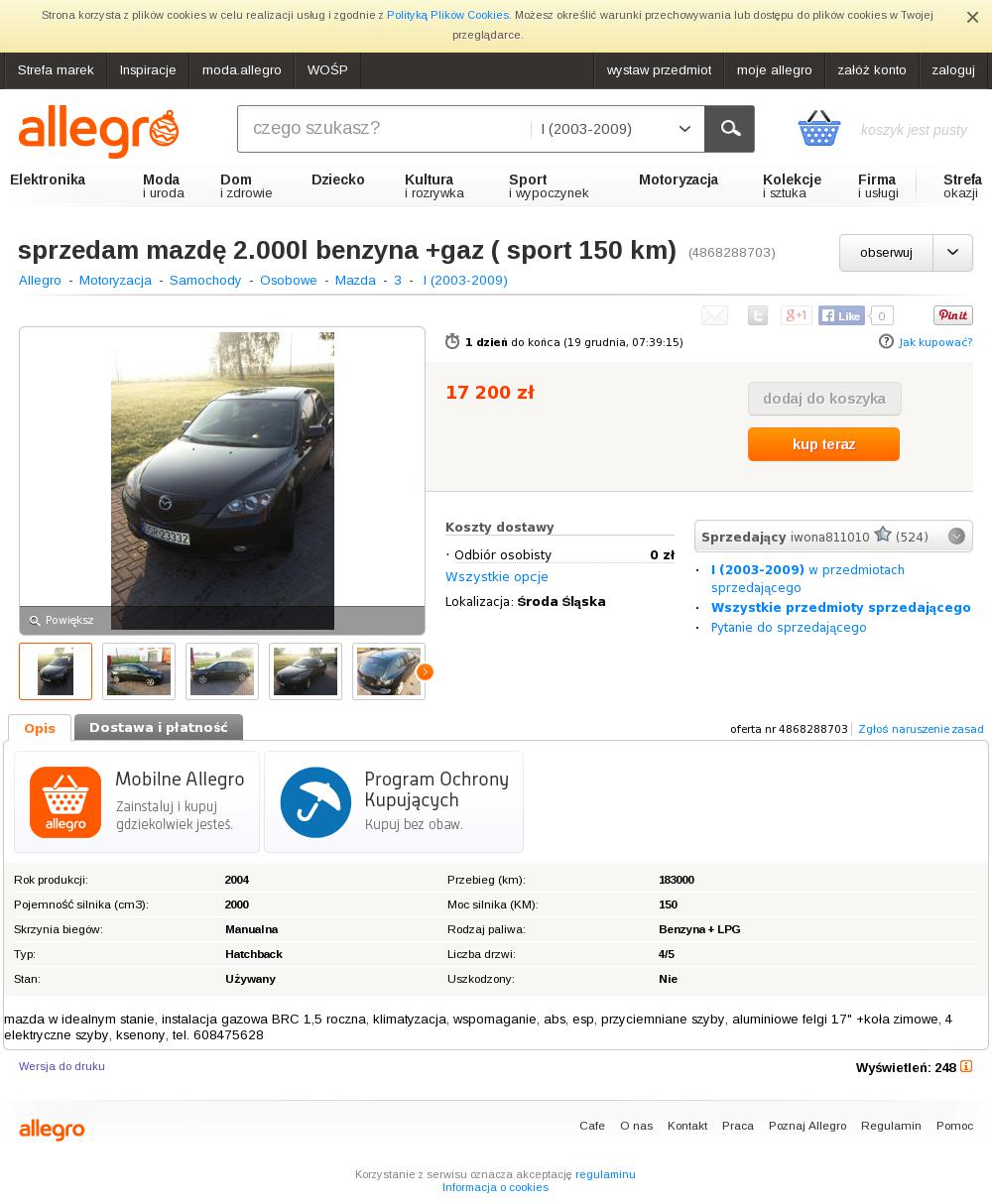The height and width of the screenshot is (1204, 992).
Task: Click the czego szukasz search field
Action: click(x=384, y=129)
